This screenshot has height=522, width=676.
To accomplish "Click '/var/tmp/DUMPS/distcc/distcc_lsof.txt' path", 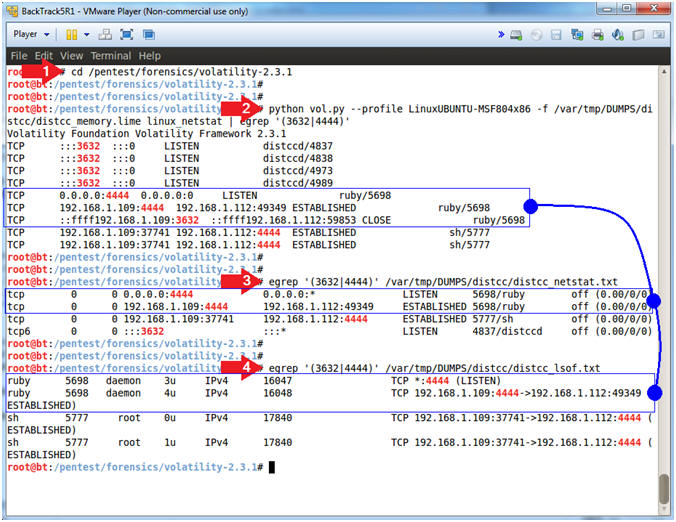I will [x=493, y=369].
